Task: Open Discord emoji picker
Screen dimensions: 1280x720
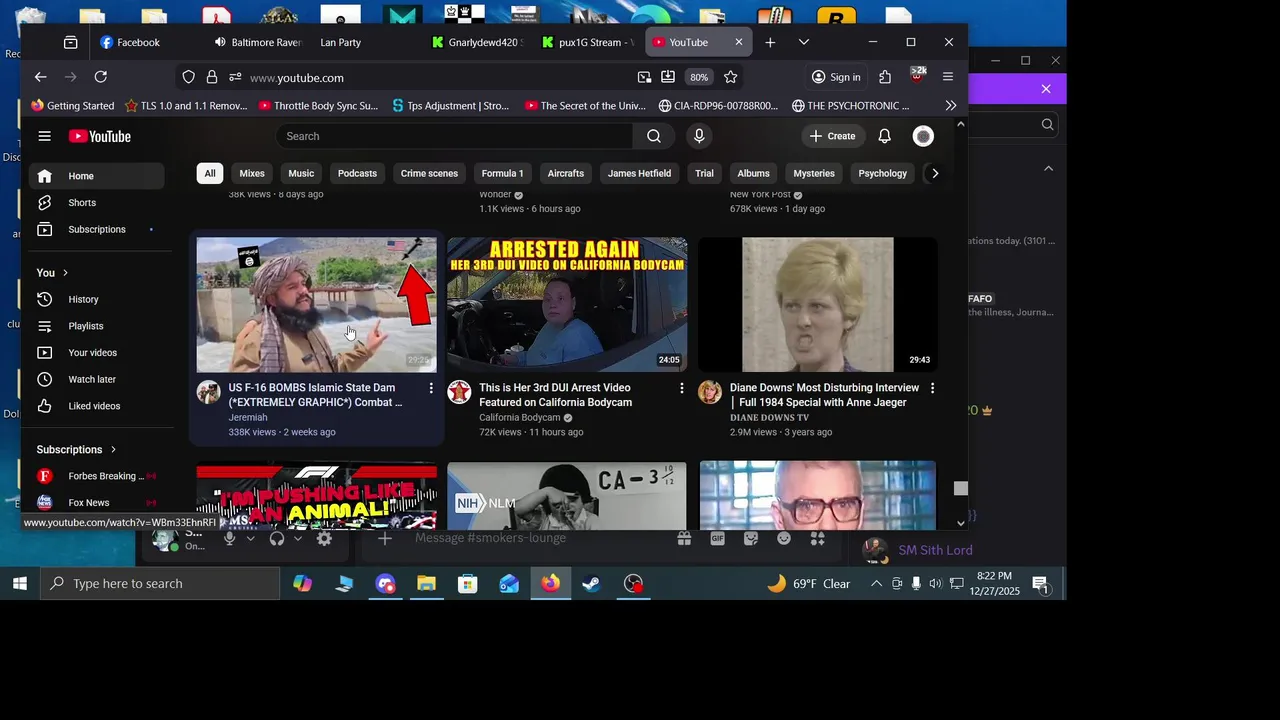Action: [784, 538]
